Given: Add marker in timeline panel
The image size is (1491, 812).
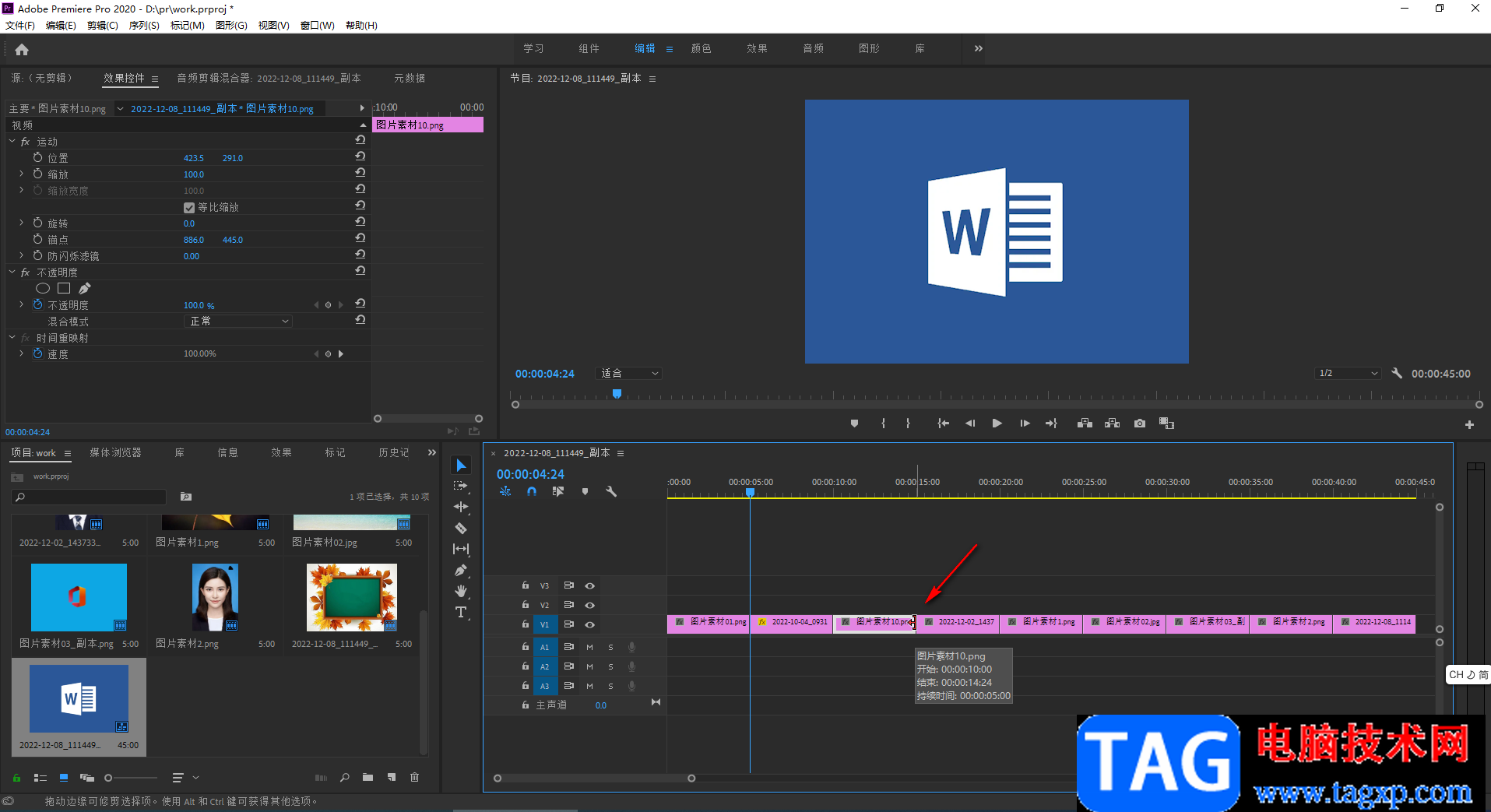Looking at the screenshot, I should coord(585,491).
